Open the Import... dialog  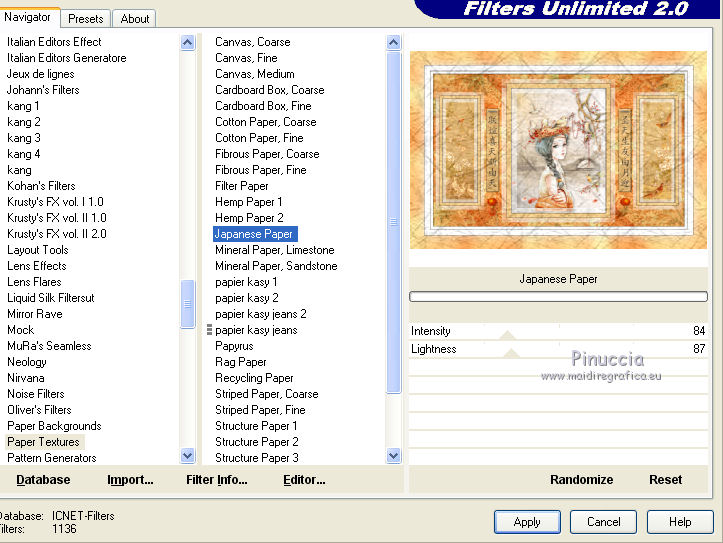[x=130, y=480]
